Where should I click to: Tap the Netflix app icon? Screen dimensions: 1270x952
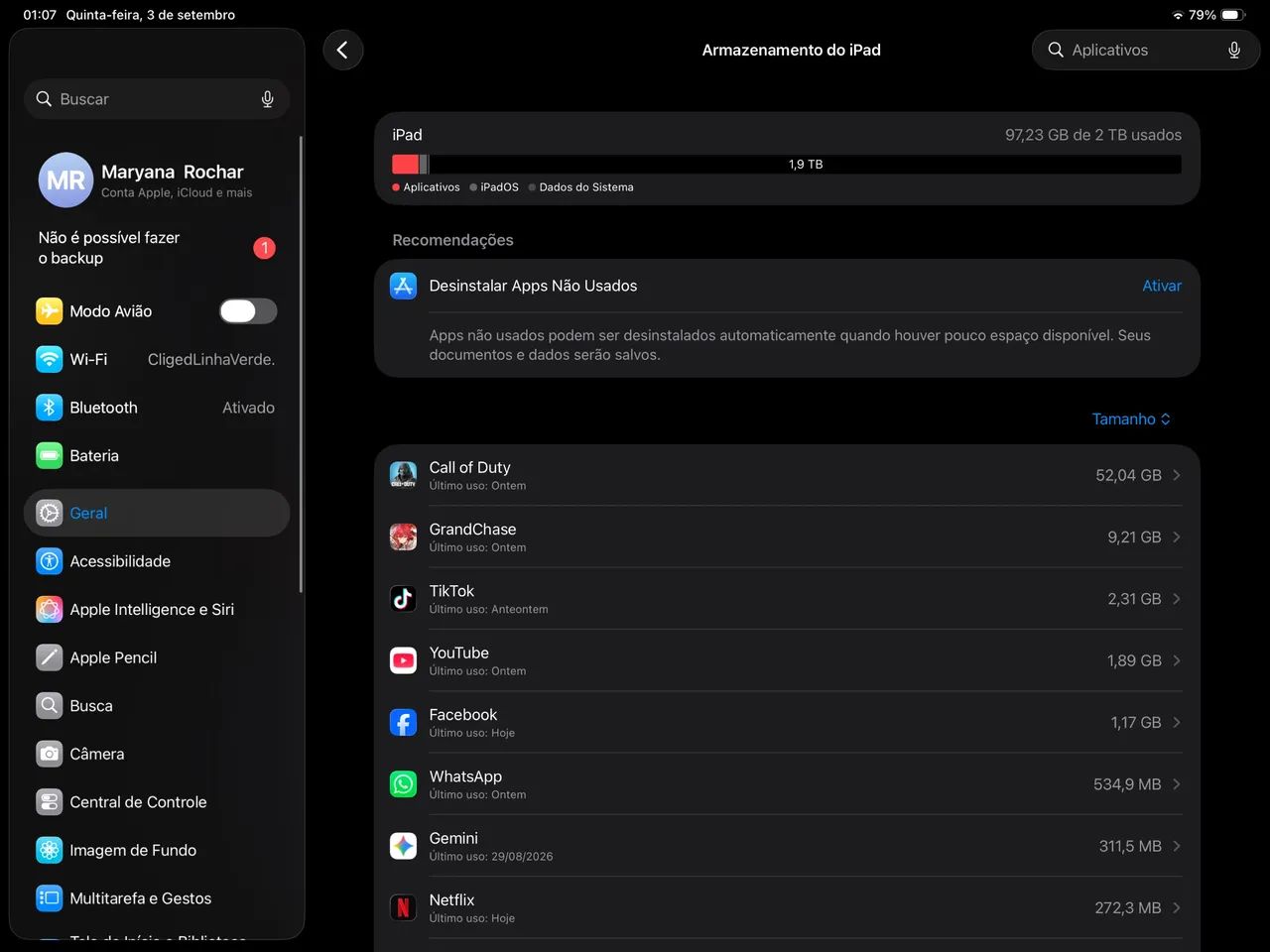(x=403, y=907)
